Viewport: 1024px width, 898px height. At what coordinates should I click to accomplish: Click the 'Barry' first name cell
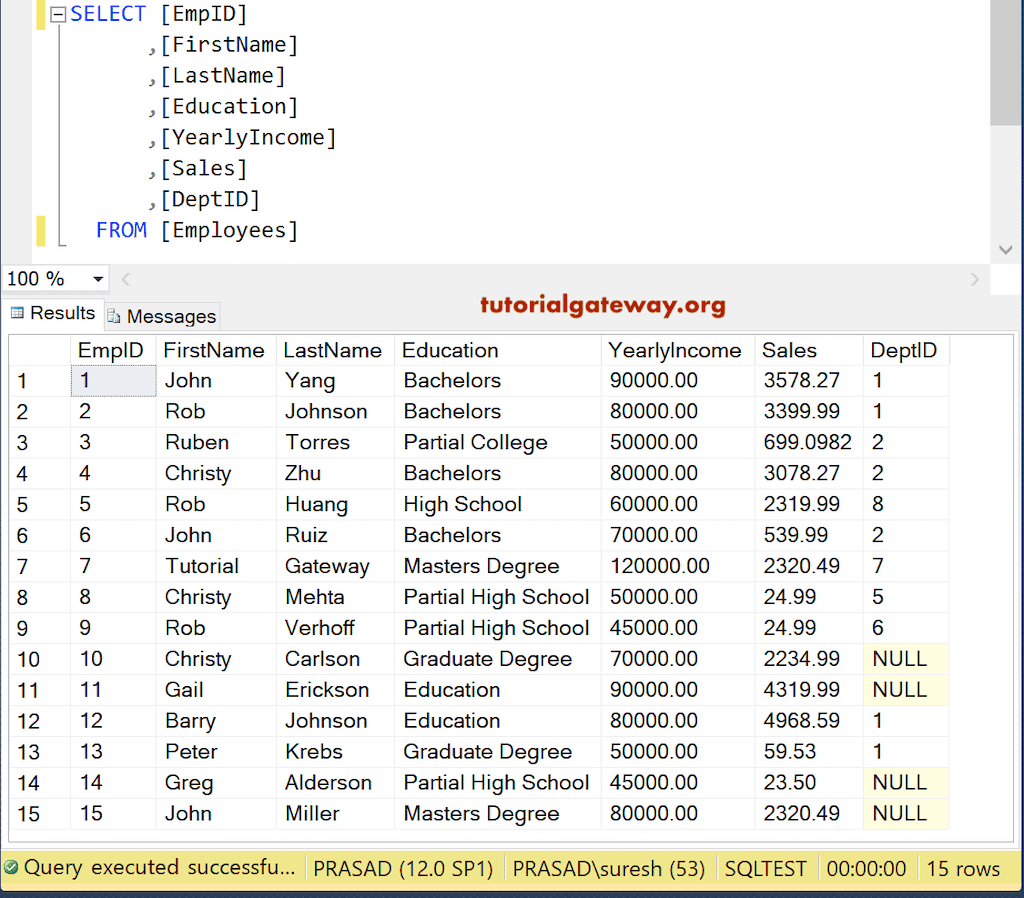[216, 721]
